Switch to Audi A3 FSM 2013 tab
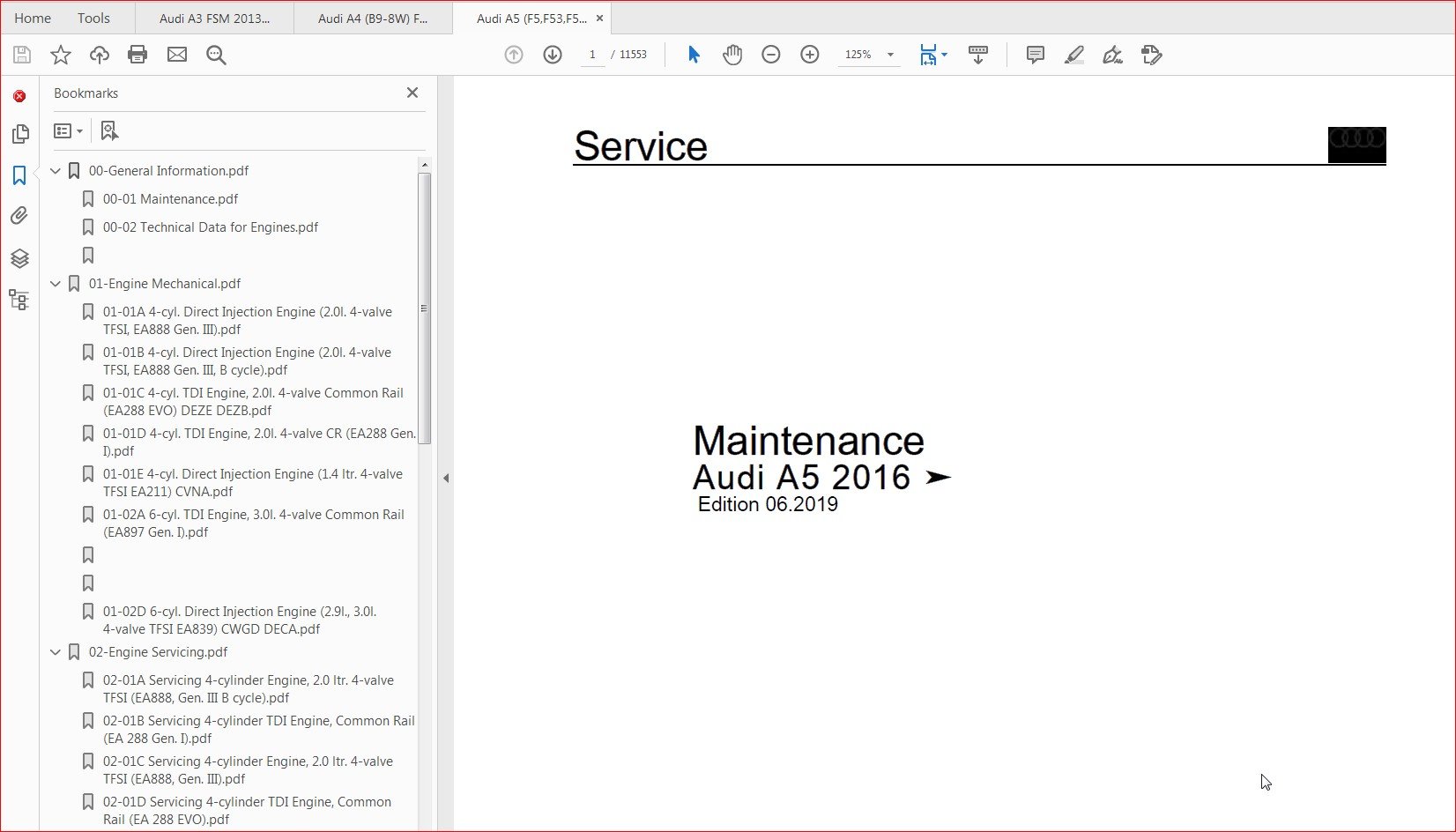Image resolution: width=1456 pixels, height=832 pixels. [214, 19]
